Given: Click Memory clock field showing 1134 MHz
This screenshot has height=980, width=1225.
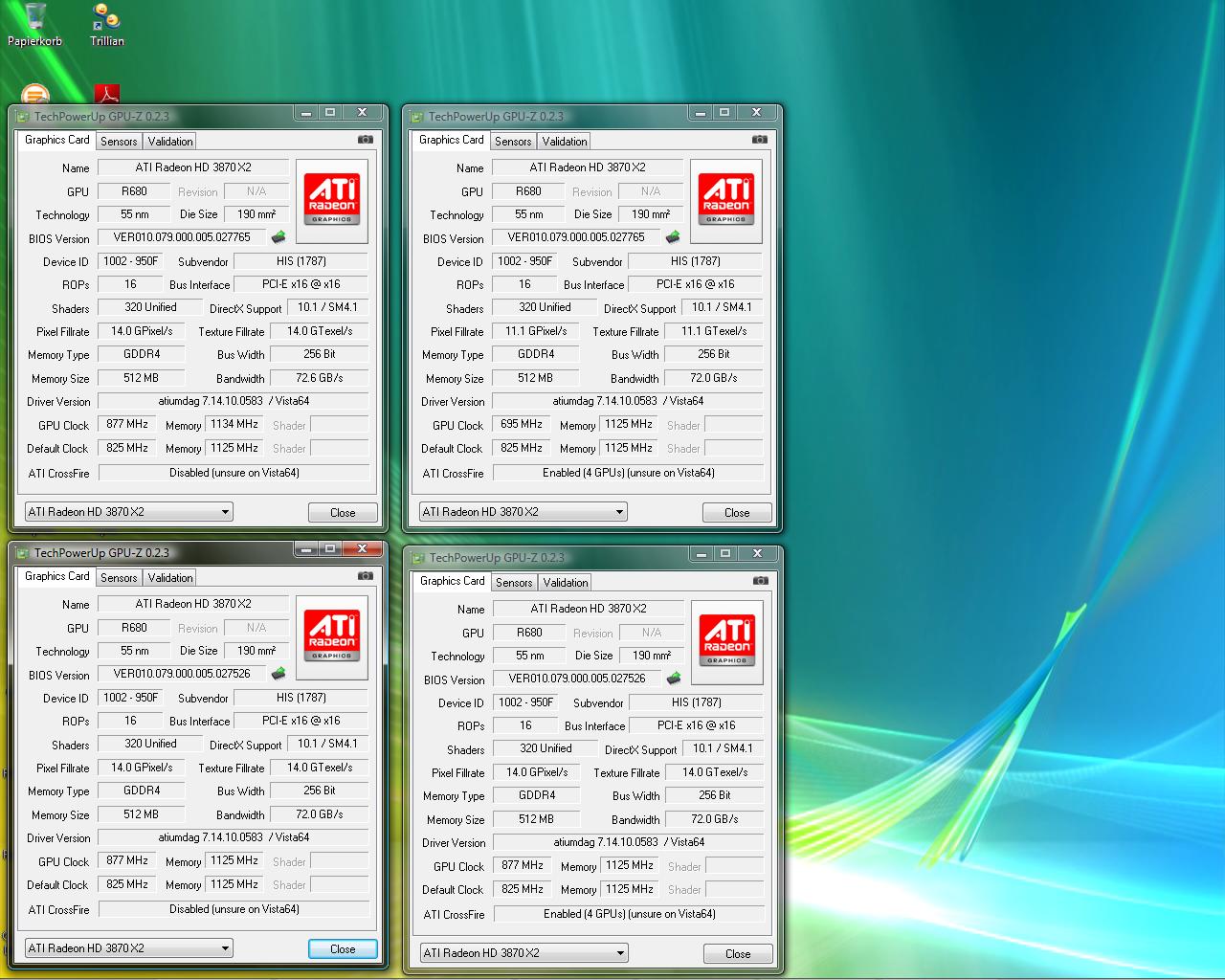Looking at the screenshot, I should 234,424.
